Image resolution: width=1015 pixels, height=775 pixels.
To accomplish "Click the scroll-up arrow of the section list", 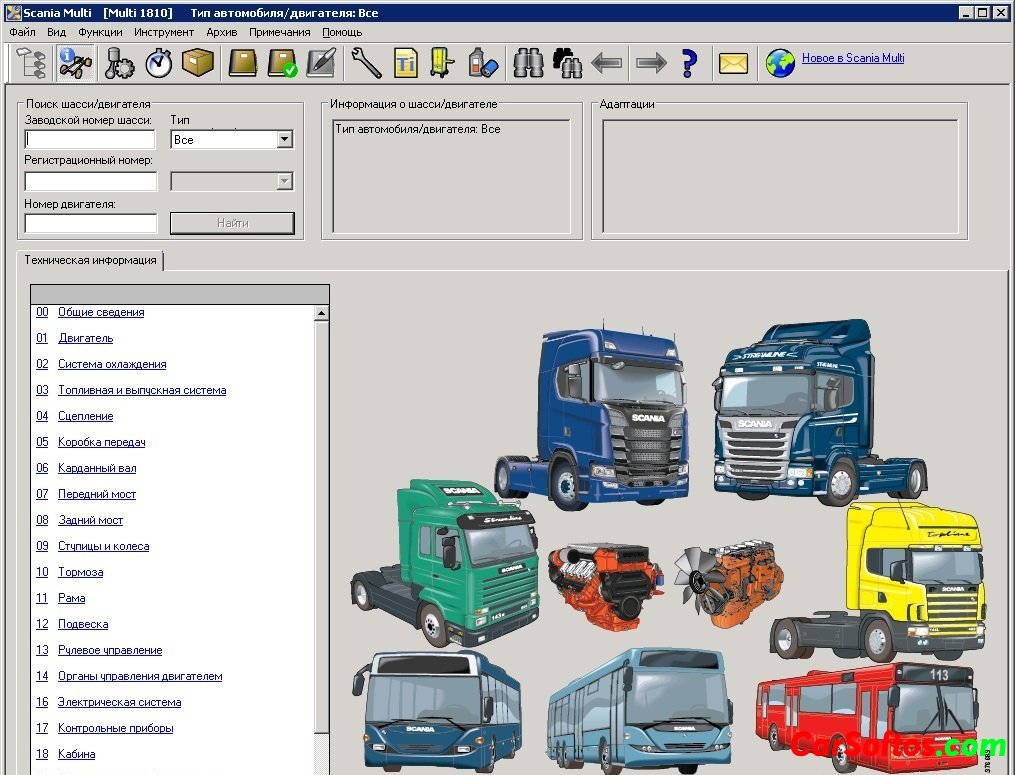I will tap(322, 313).
